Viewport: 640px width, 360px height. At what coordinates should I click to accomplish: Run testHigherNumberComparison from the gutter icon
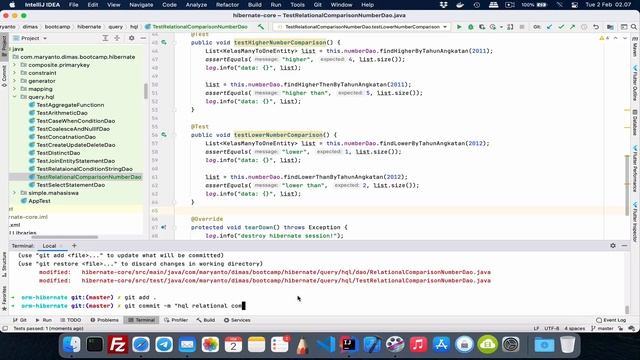pyautogui.click(x=164, y=42)
